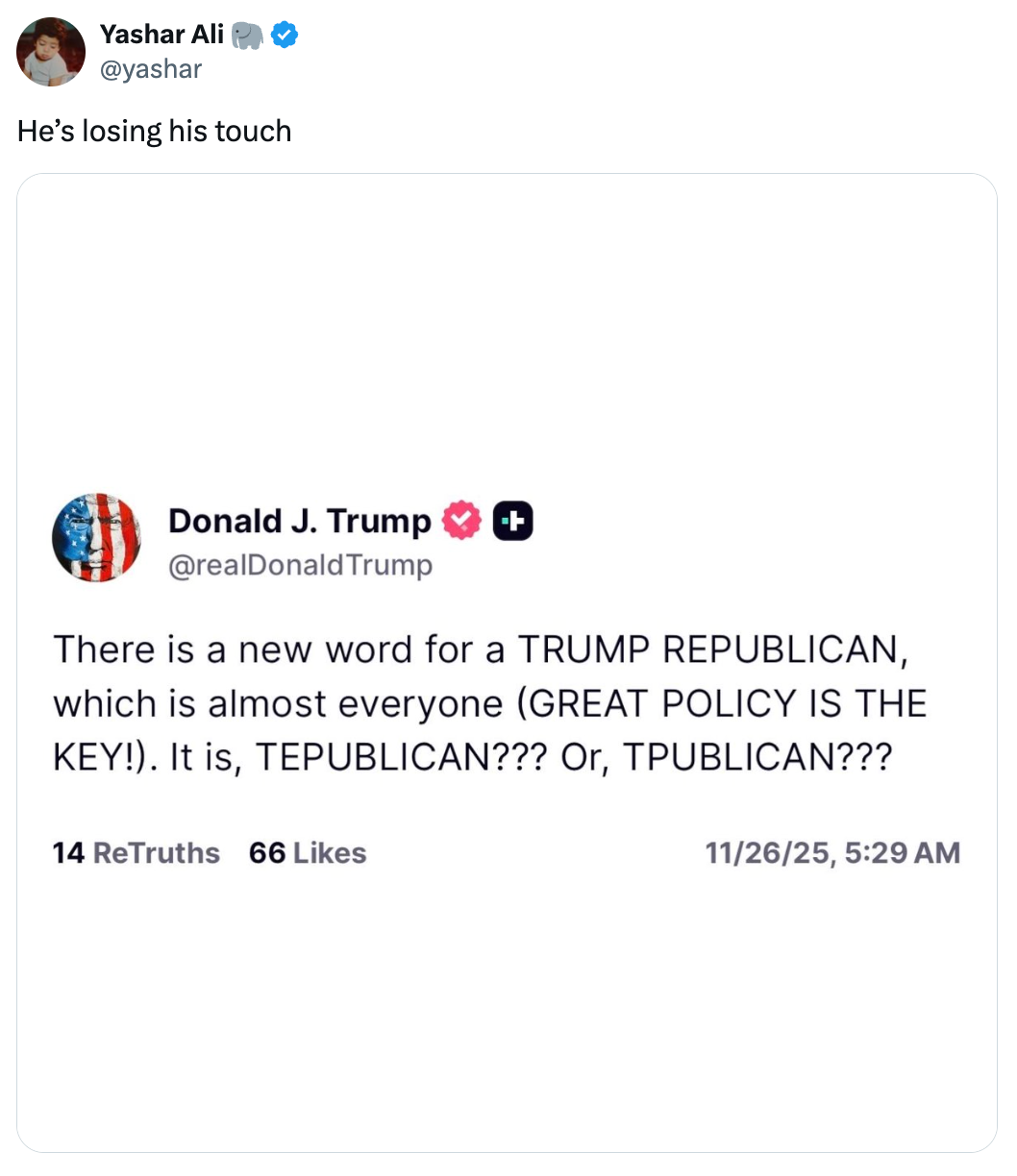
Task: Select the "He's losing his touch" tweet text
Action: (154, 131)
